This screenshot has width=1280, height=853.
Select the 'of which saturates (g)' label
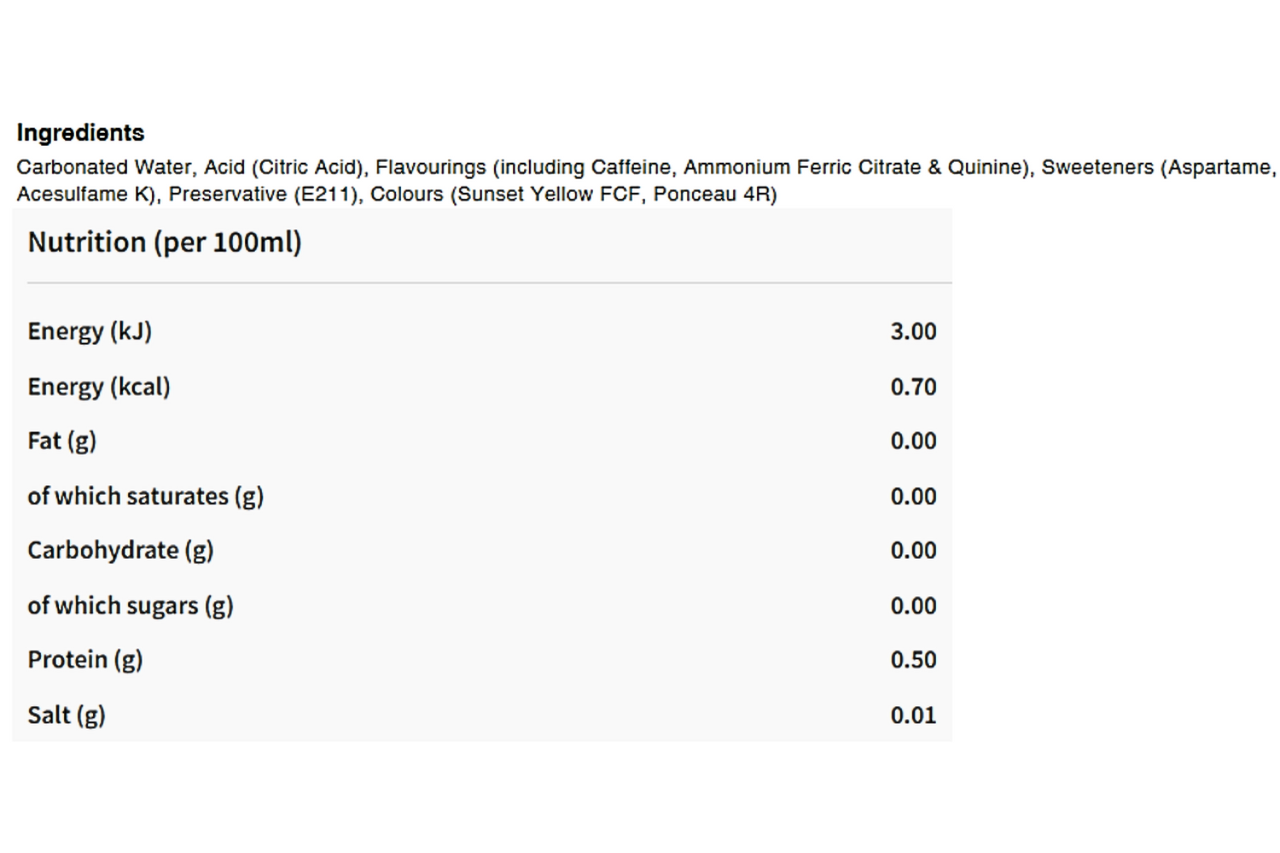pyautogui.click(x=145, y=496)
